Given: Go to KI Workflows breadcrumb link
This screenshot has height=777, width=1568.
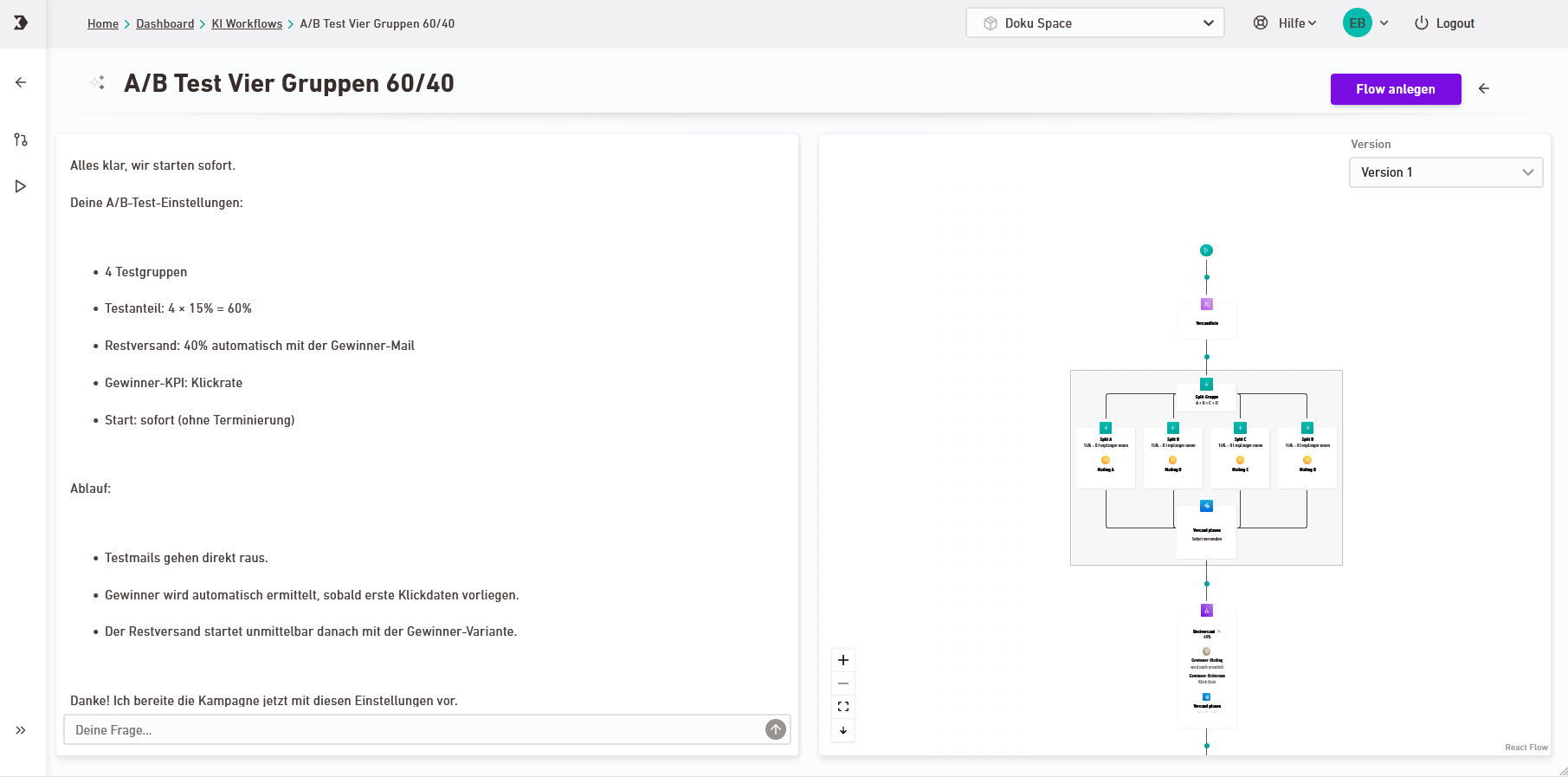Looking at the screenshot, I should click(247, 23).
